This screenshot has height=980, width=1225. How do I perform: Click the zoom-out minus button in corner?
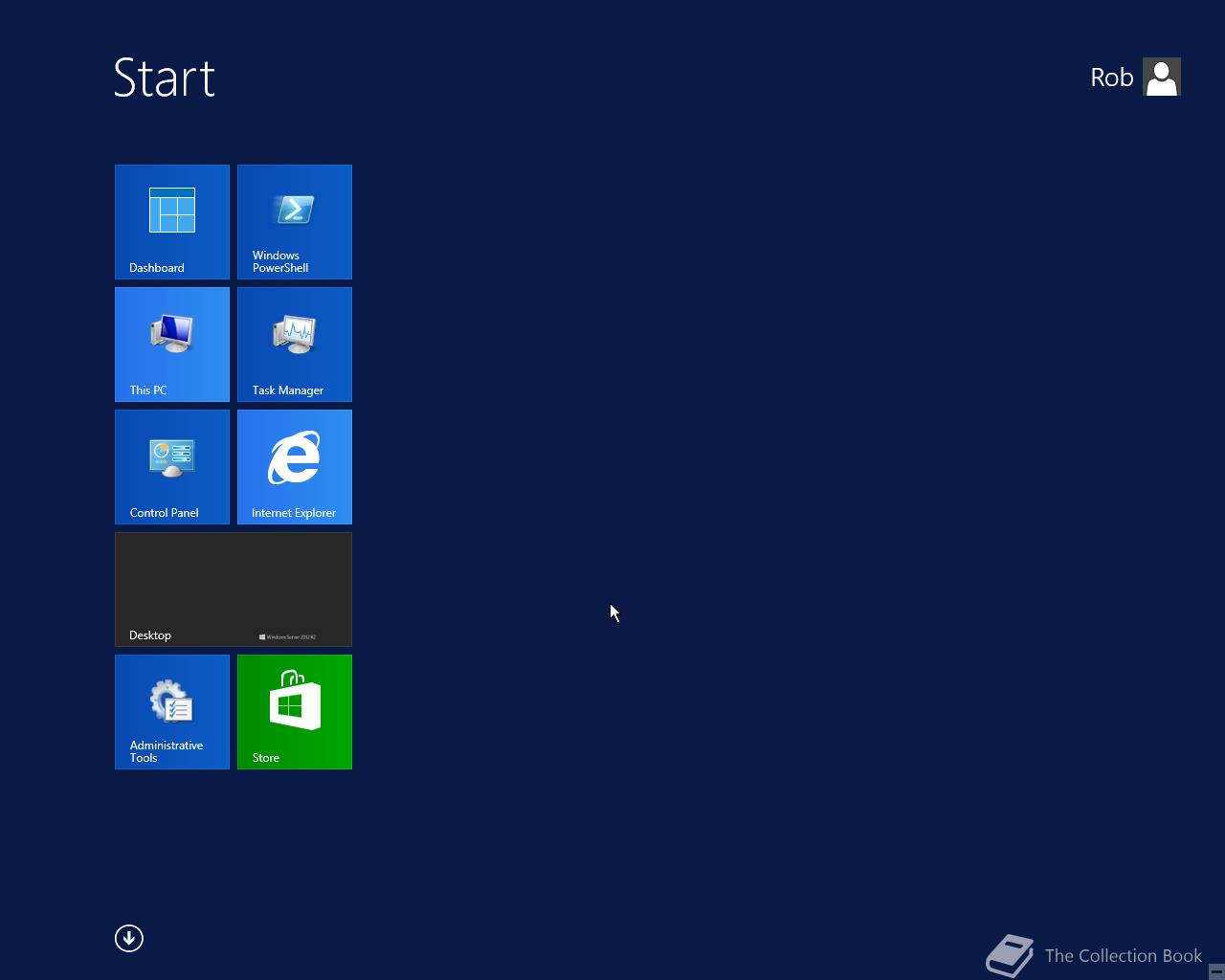click(x=1216, y=970)
